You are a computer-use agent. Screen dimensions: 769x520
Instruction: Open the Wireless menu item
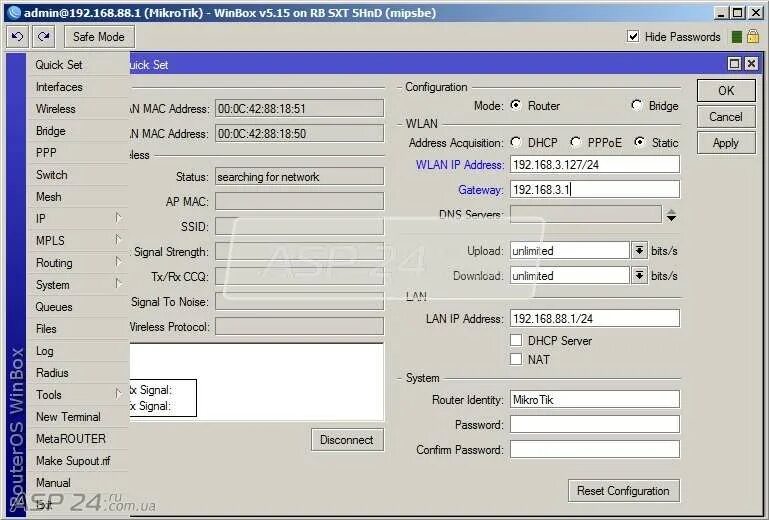78,109
